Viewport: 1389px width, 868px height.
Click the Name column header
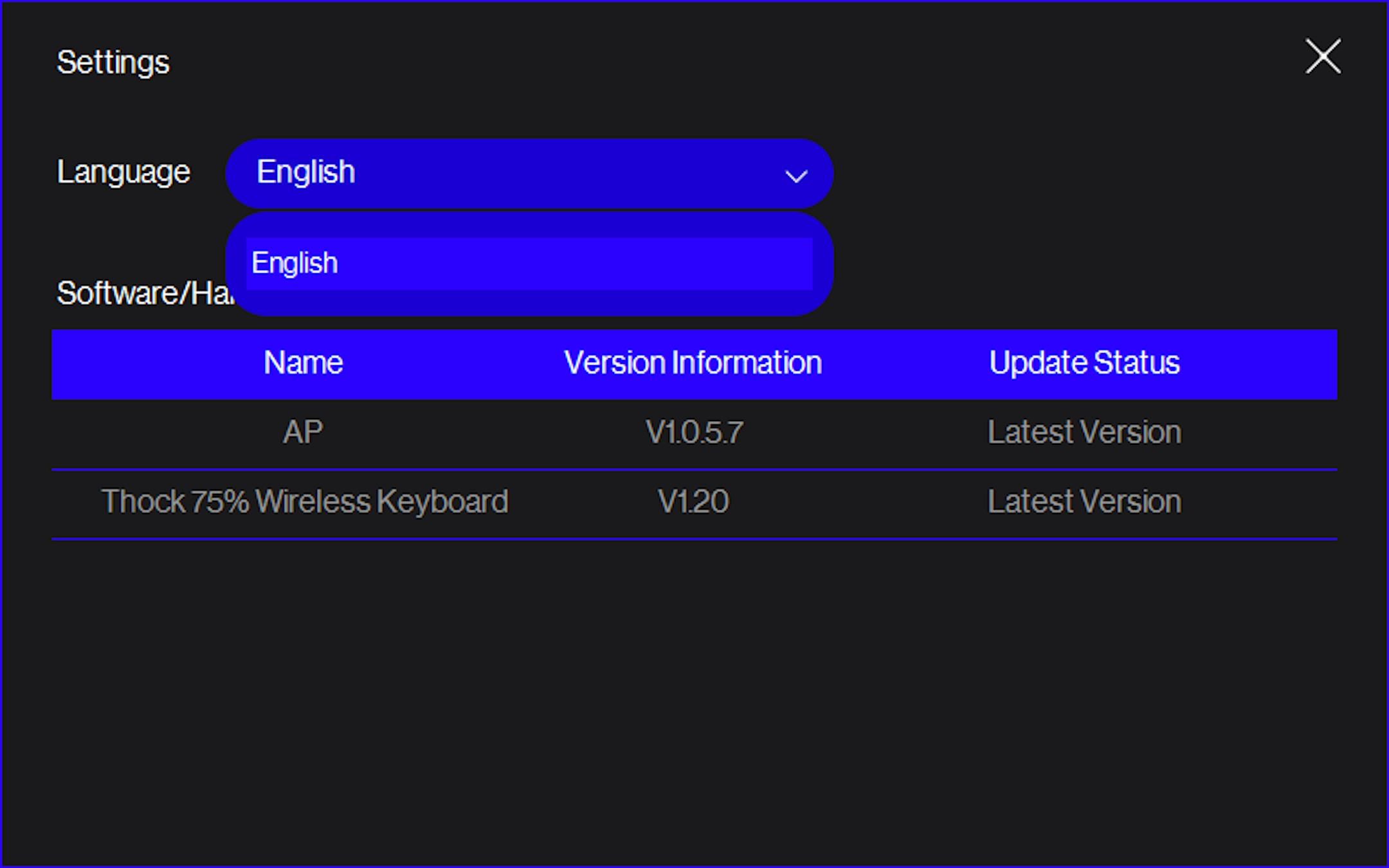(x=303, y=363)
